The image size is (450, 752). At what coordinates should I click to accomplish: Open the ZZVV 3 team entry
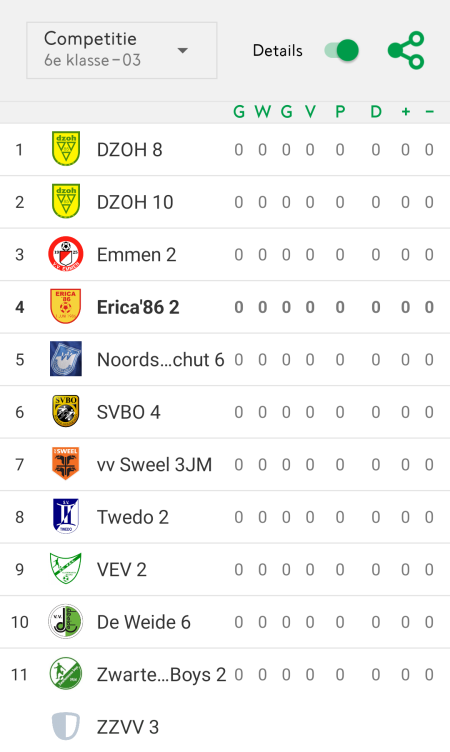pos(225,727)
